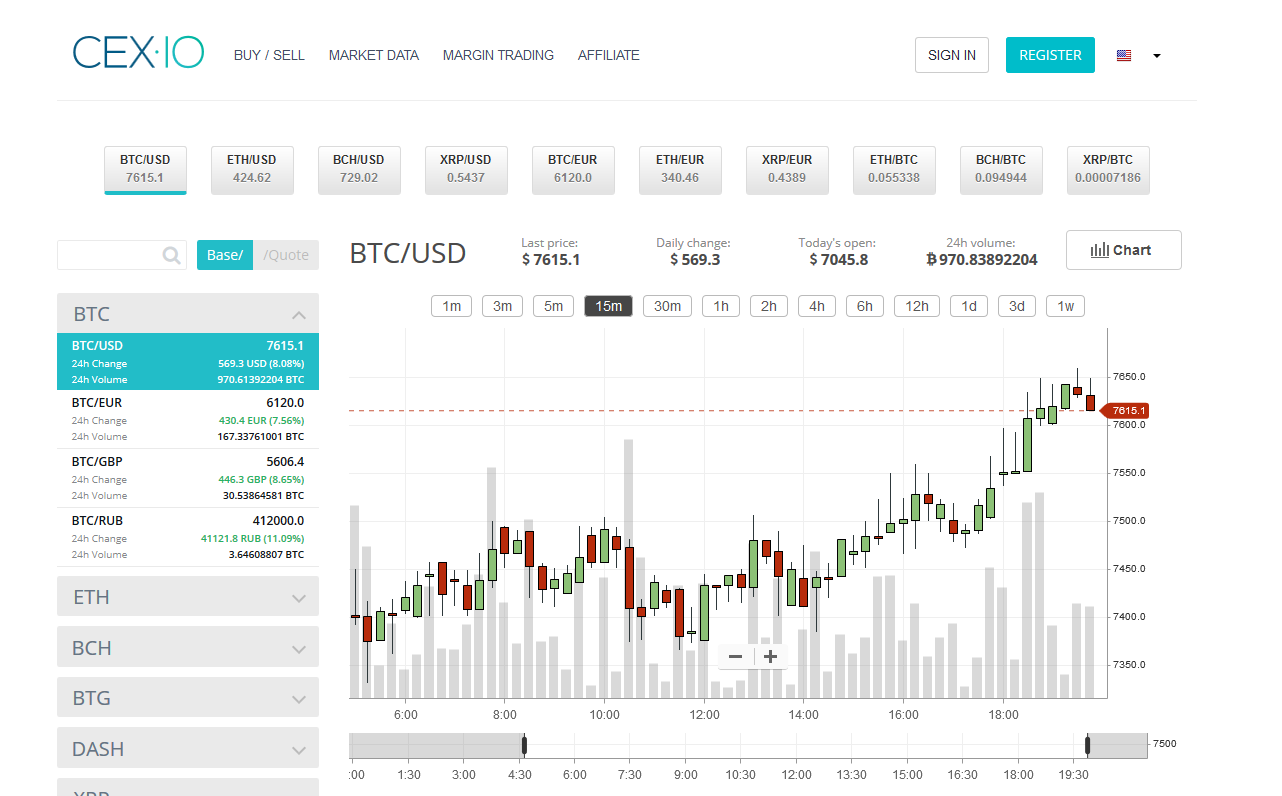
Task: Expand the DASH market group
Action: click(188, 748)
